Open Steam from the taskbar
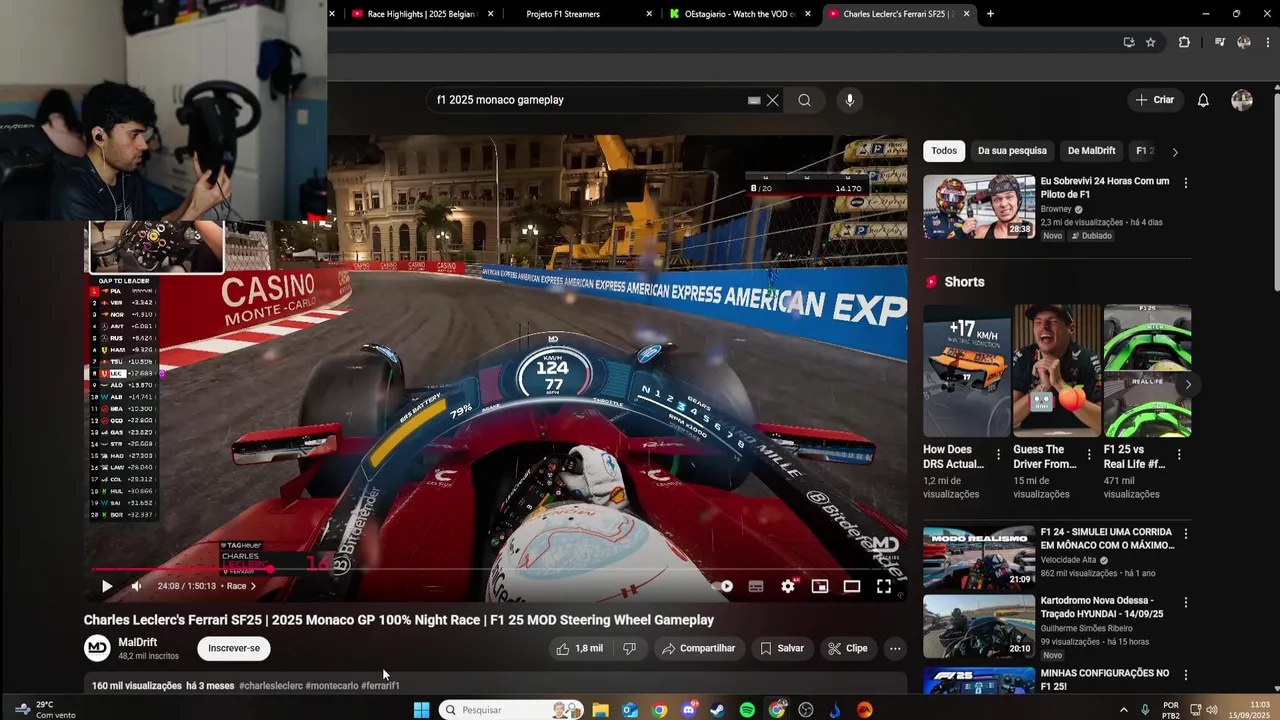 point(718,710)
